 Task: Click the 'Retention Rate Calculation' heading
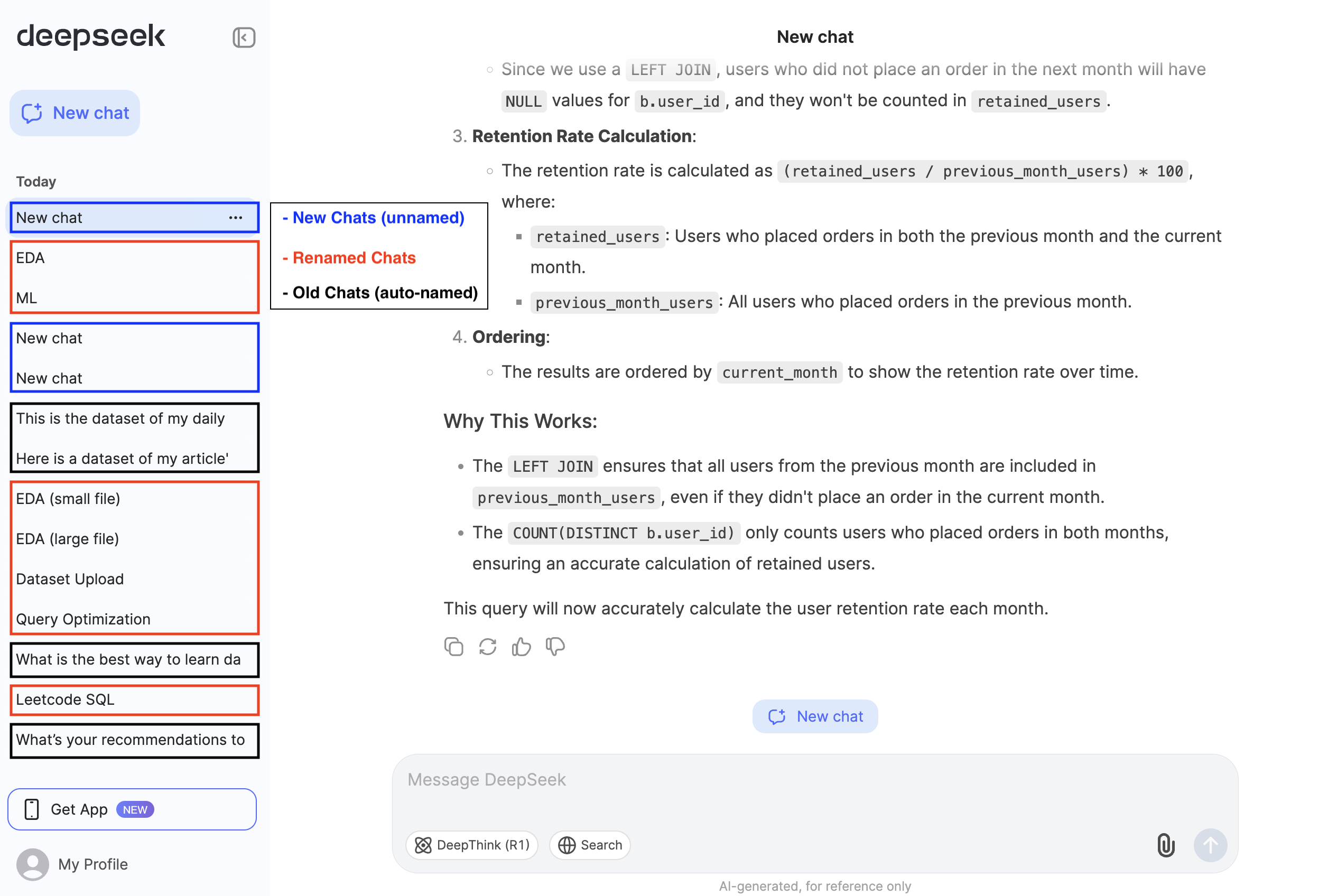coord(582,136)
